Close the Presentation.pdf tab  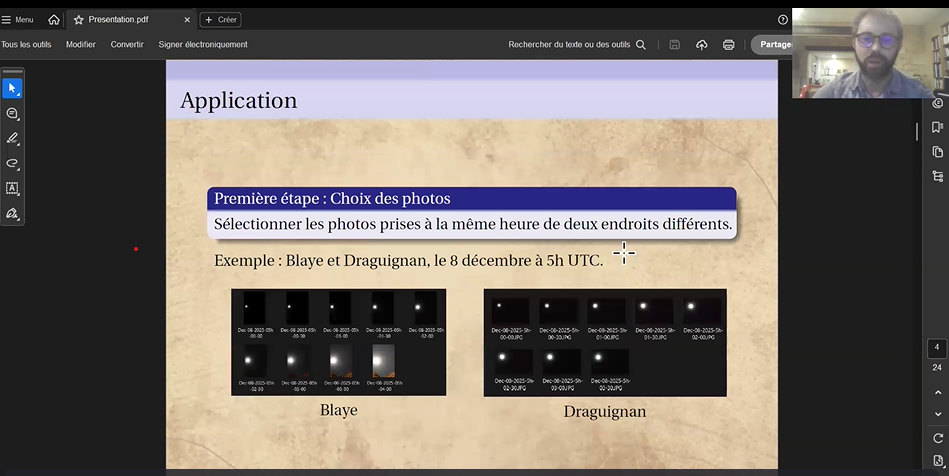(186, 20)
